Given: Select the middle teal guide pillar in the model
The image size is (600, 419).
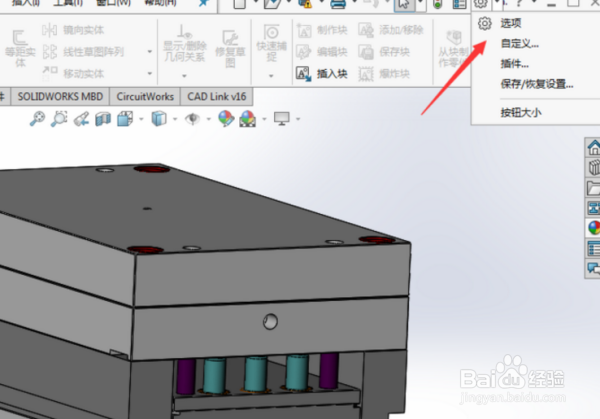Looking at the screenshot, I should click(x=256, y=374).
